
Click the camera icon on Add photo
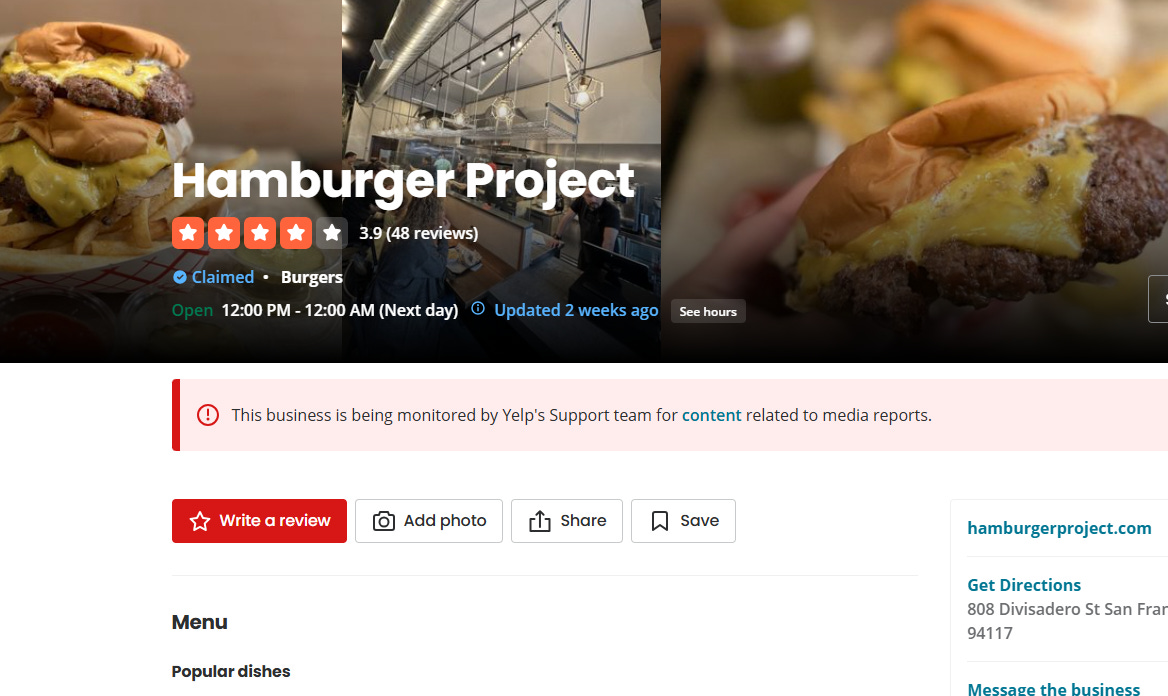(384, 521)
